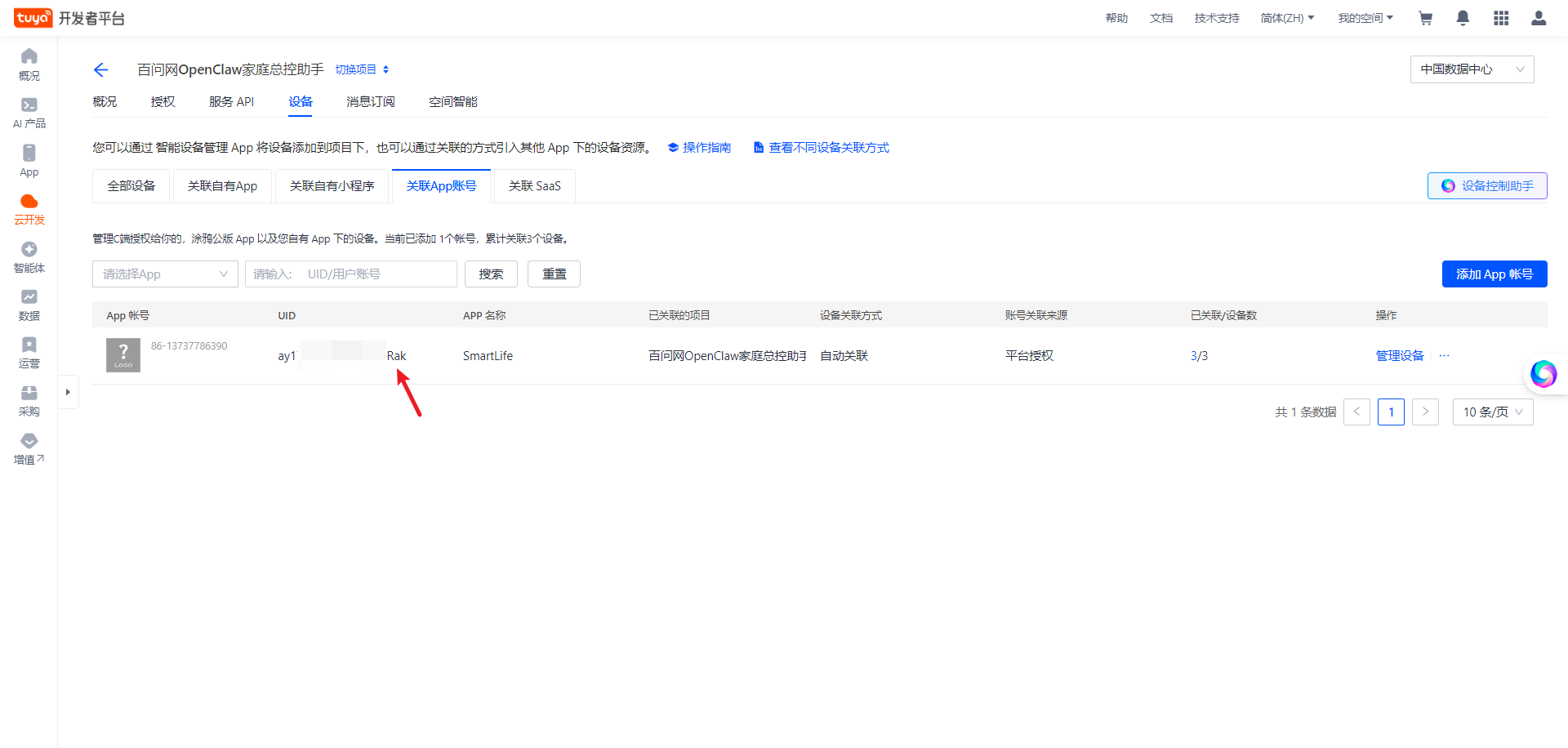Open the notifications bell
The height and width of the screenshot is (748, 1568).
(1463, 18)
